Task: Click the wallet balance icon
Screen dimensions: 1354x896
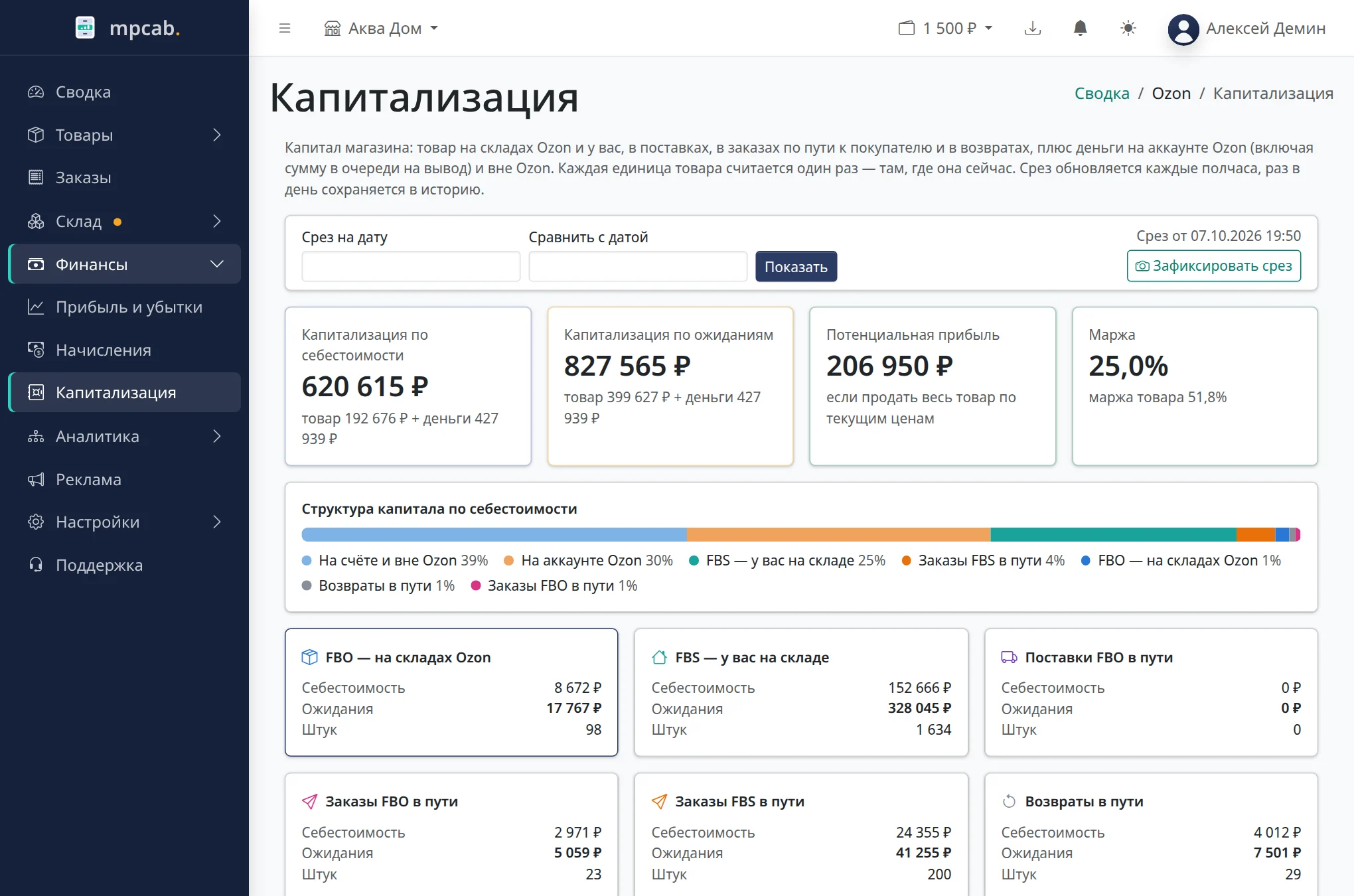Action: pyautogui.click(x=906, y=28)
